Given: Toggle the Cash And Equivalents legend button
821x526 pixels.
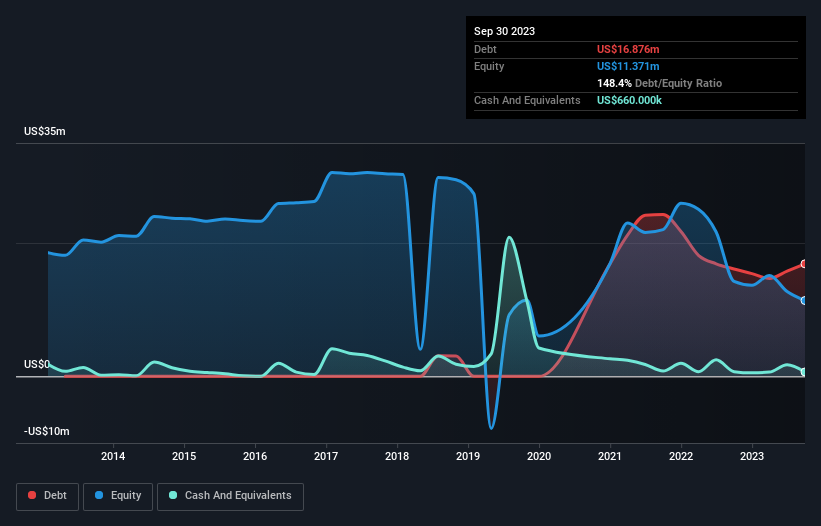Looking at the screenshot, I should tap(230, 496).
